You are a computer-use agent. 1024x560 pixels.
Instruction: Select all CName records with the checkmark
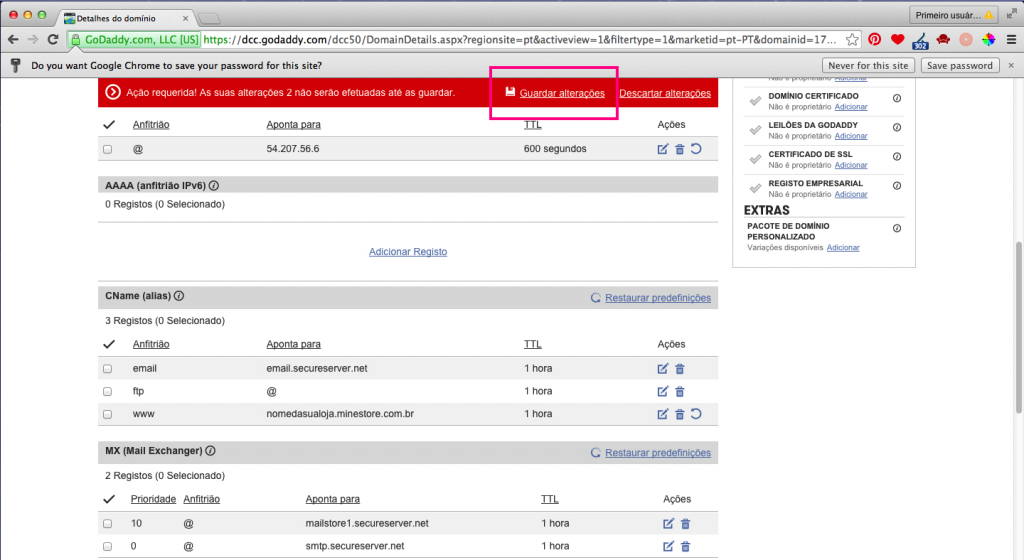[x=109, y=344]
